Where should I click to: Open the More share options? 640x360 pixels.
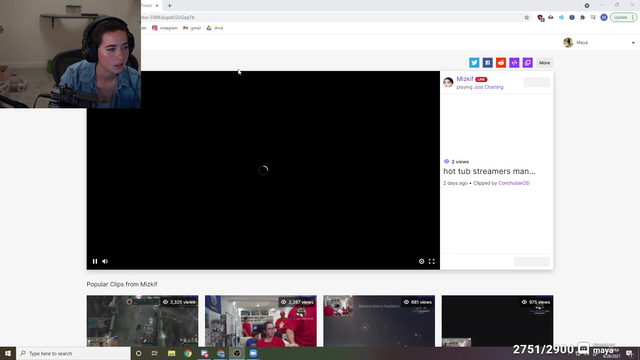(544, 63)
